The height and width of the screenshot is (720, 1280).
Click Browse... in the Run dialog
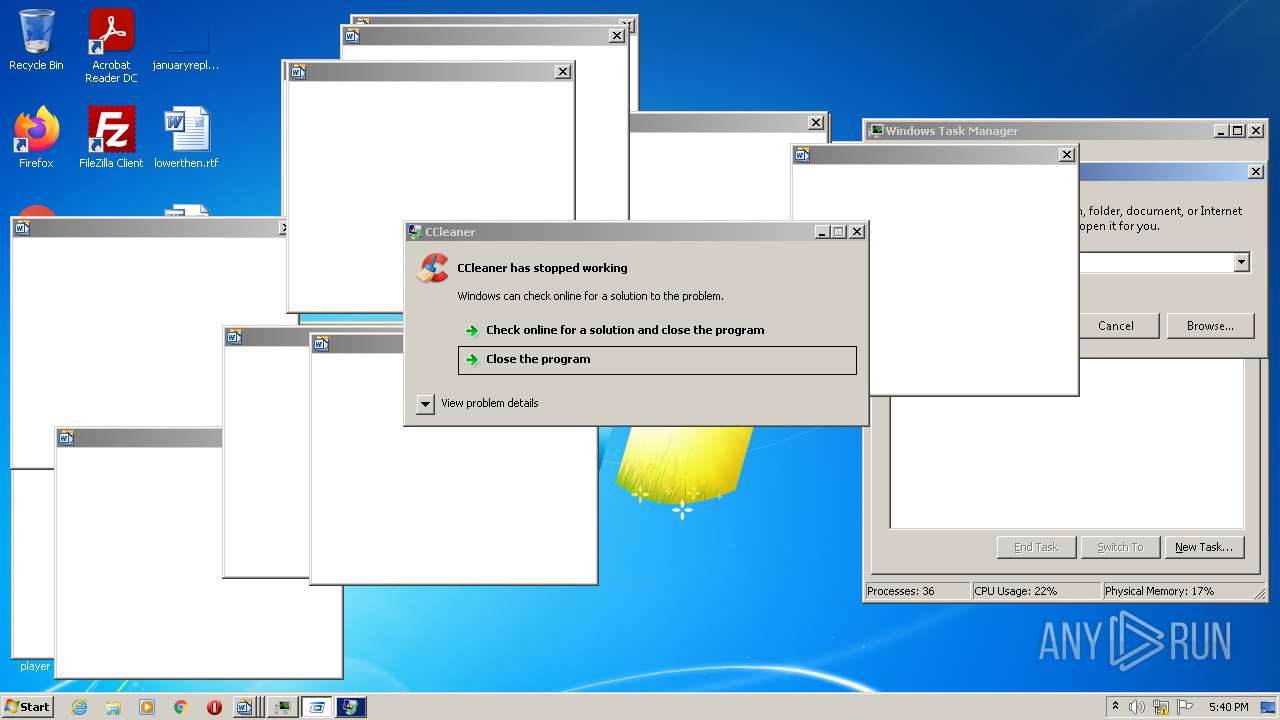[x=1210, y=326]
